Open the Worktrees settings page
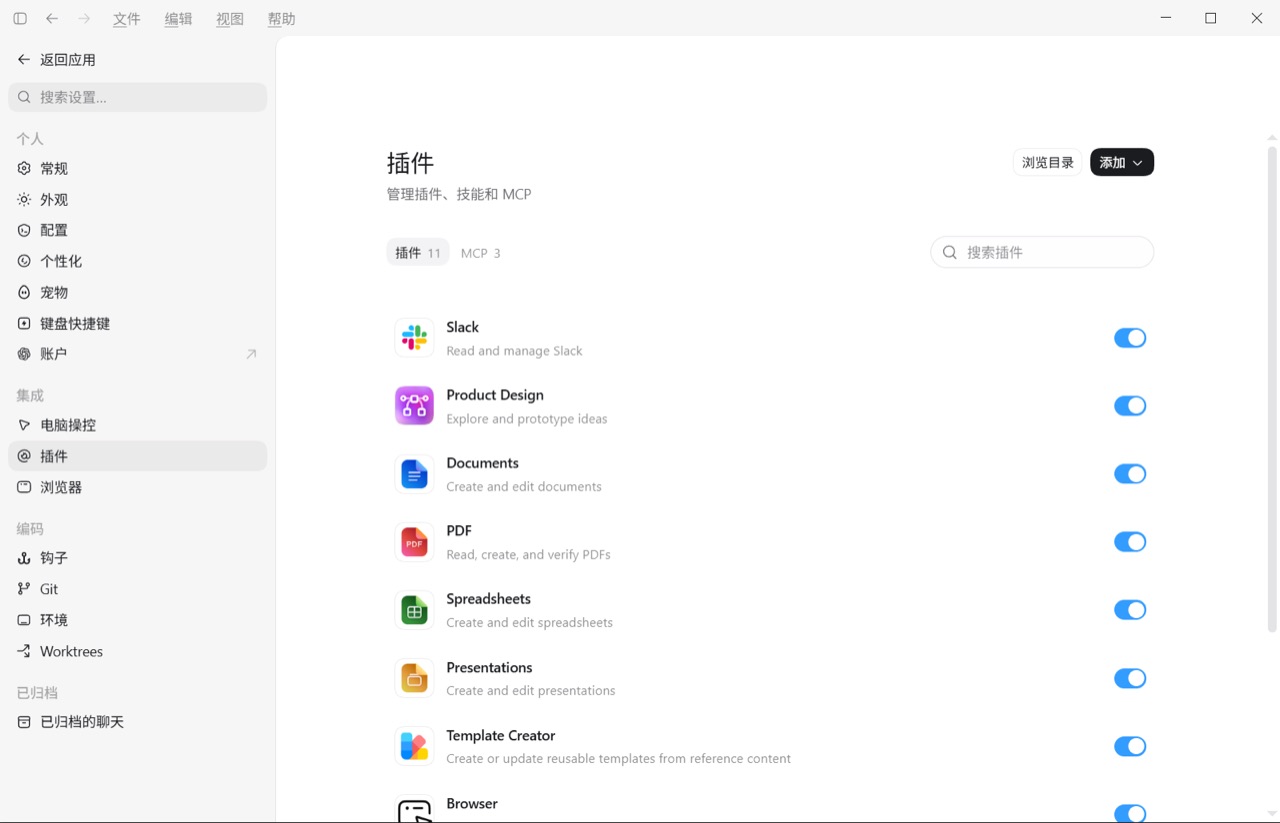The image size is (1280, 823). [138, 651]
